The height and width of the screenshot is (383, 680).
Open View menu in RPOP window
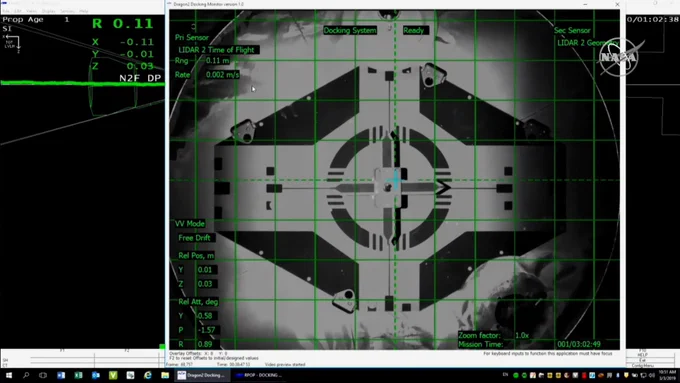click(31, 11)
